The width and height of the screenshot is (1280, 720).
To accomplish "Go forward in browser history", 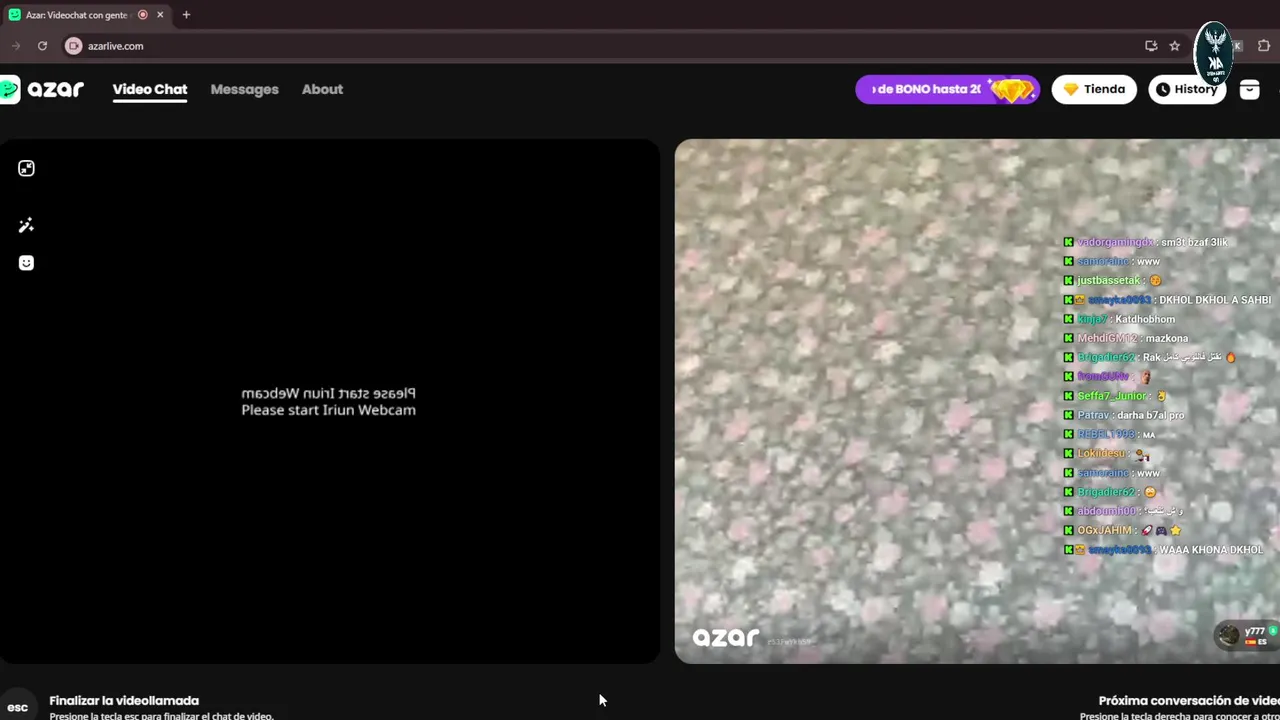I will pos(15,46).
